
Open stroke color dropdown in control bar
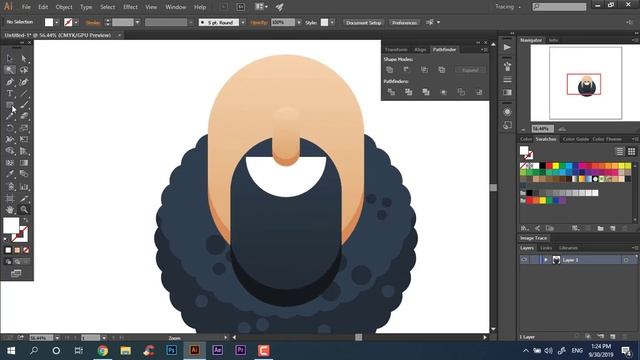pos(76,22)
